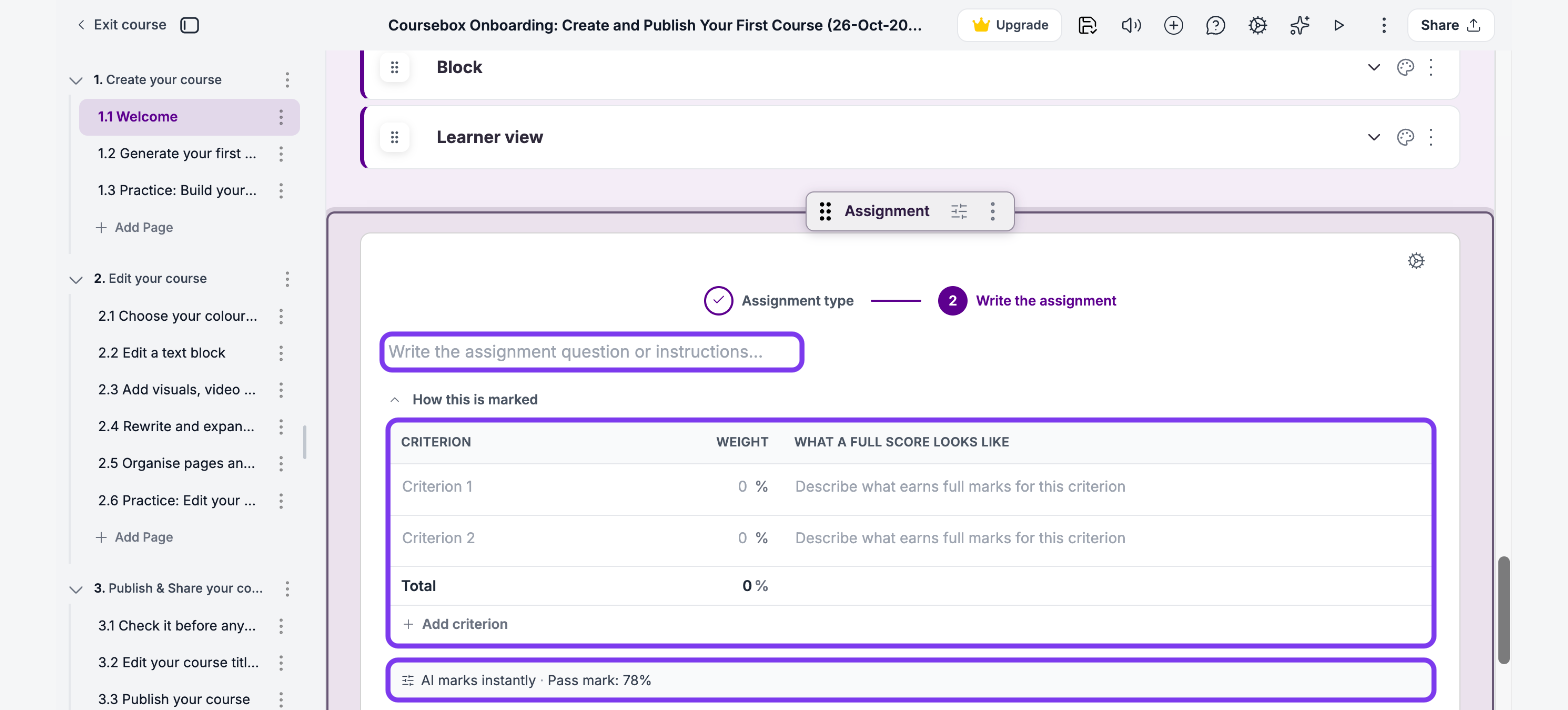Open the Assignment chip three-dot menu

(992, 211)
